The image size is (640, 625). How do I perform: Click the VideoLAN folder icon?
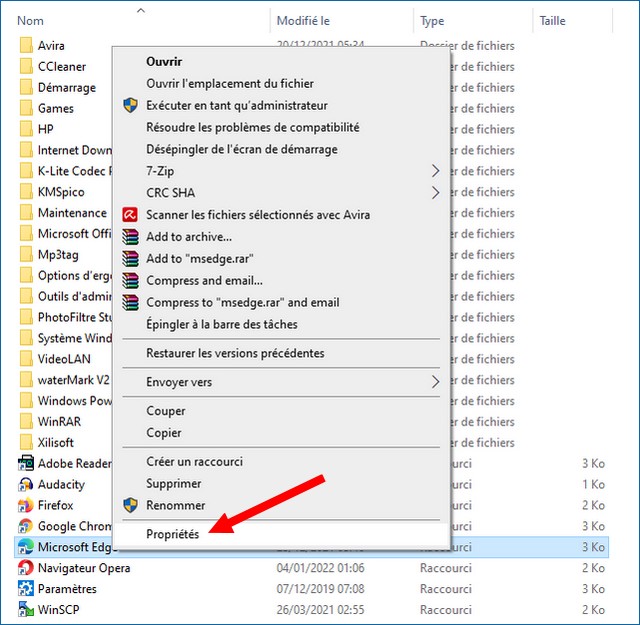[26, 358]
